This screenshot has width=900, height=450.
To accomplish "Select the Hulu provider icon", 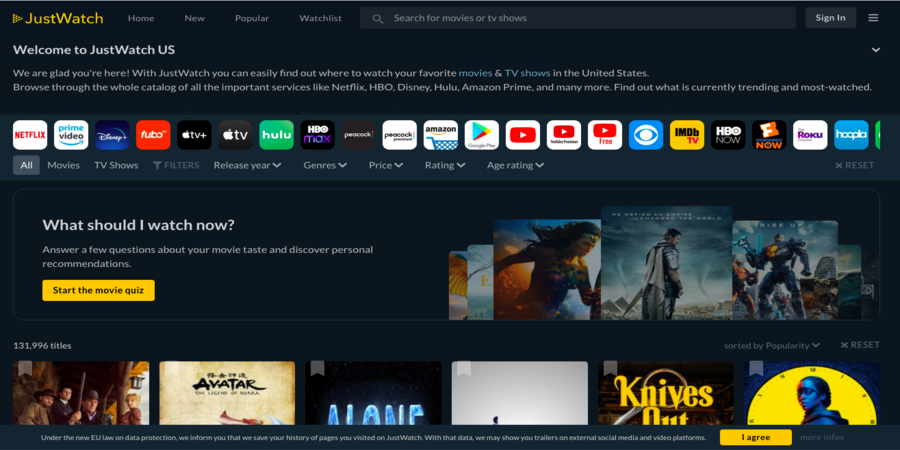I will pos(277,135).
